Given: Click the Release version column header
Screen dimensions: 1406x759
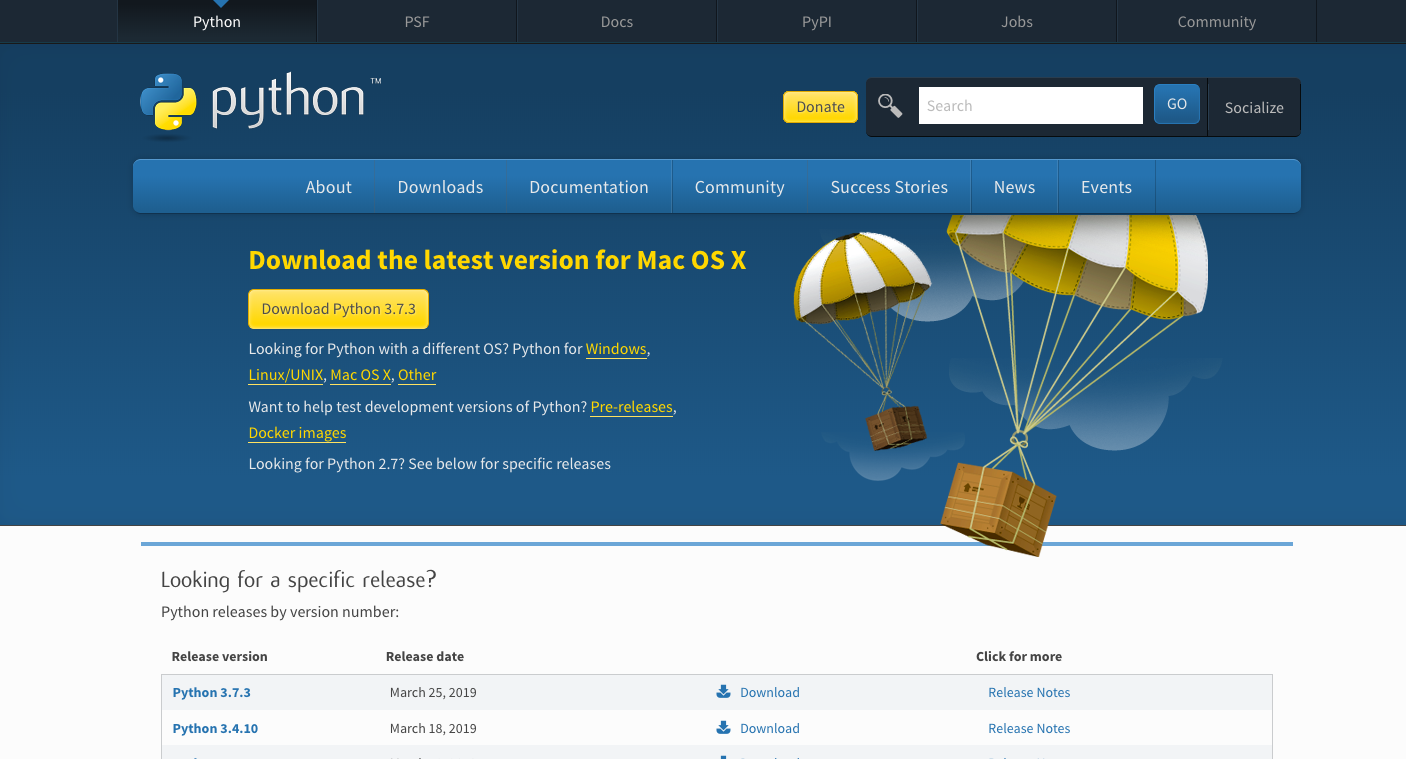Looking at the screenshot, I should pyautogui.click(x=220, y=657).
